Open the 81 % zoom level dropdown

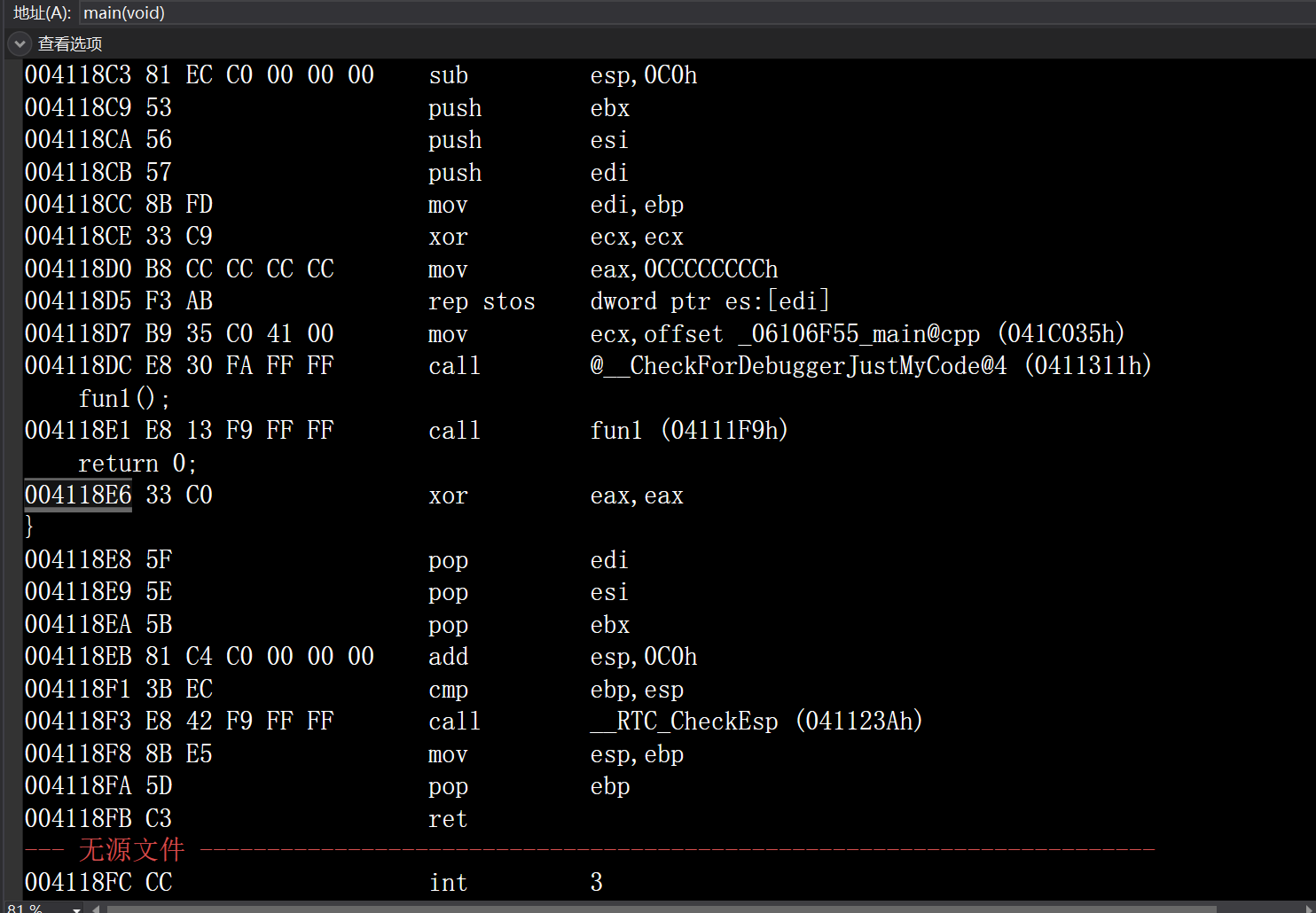coord(77,909)
